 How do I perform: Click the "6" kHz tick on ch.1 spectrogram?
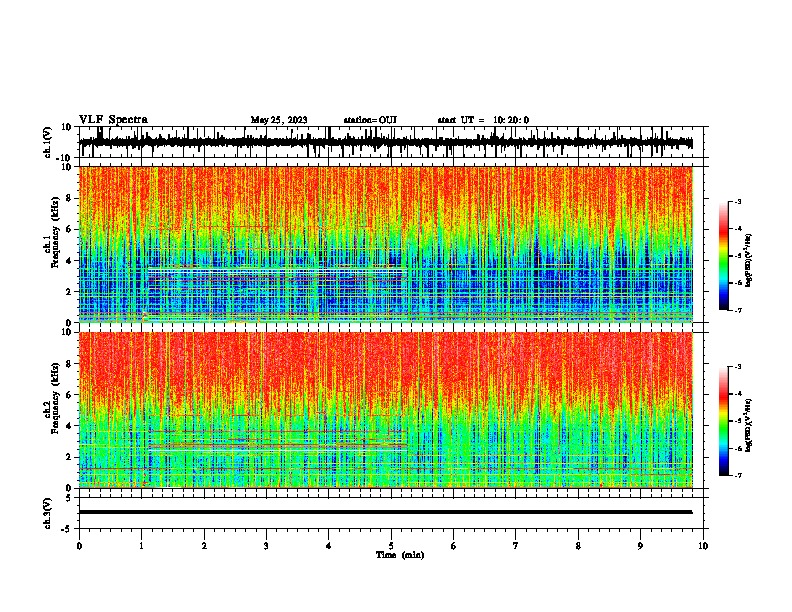pyautogui.click(x=70, y=229)
